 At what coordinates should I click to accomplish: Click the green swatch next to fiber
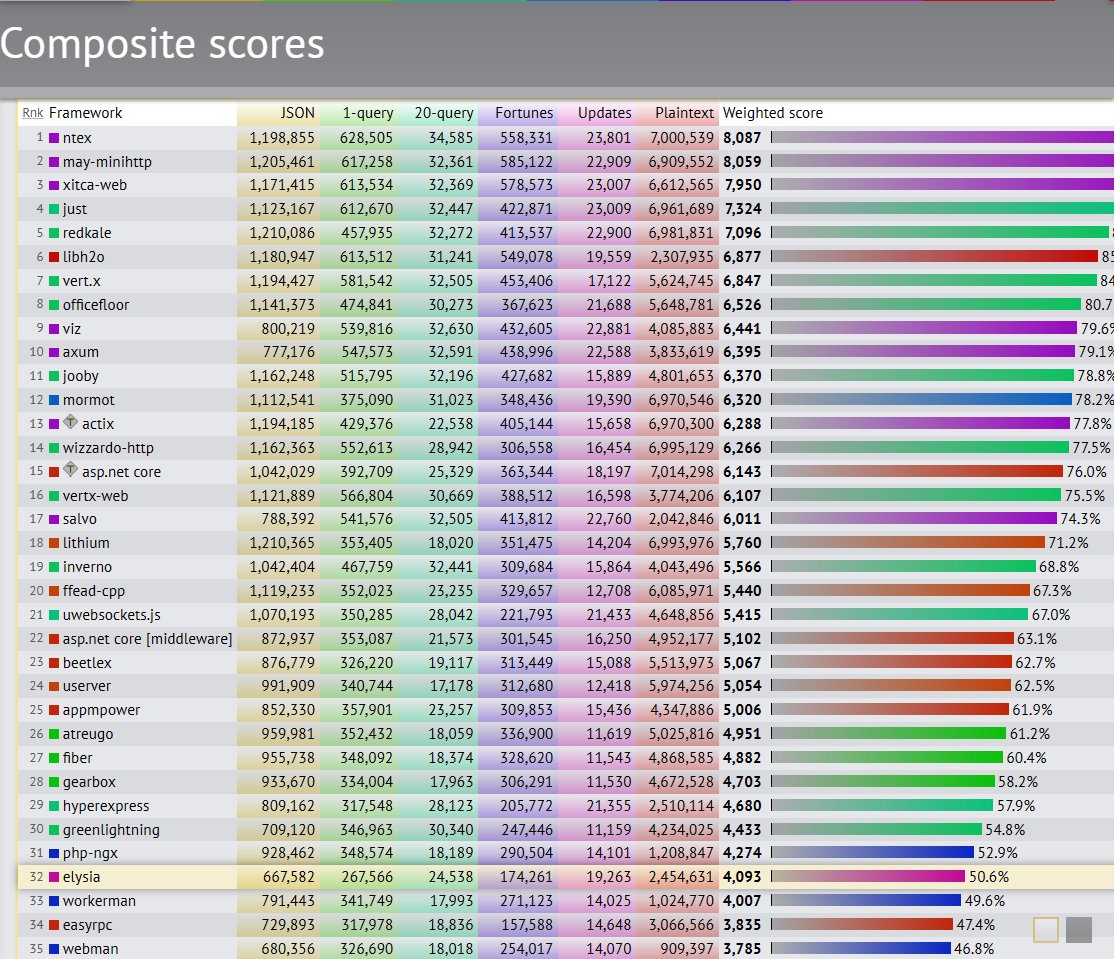pyautogui.click(x=54, y=758)
